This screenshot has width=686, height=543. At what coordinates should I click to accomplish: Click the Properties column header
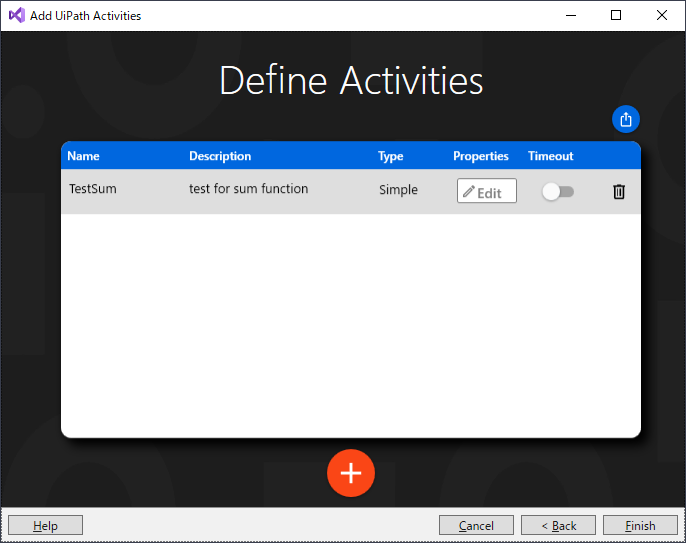481,156
